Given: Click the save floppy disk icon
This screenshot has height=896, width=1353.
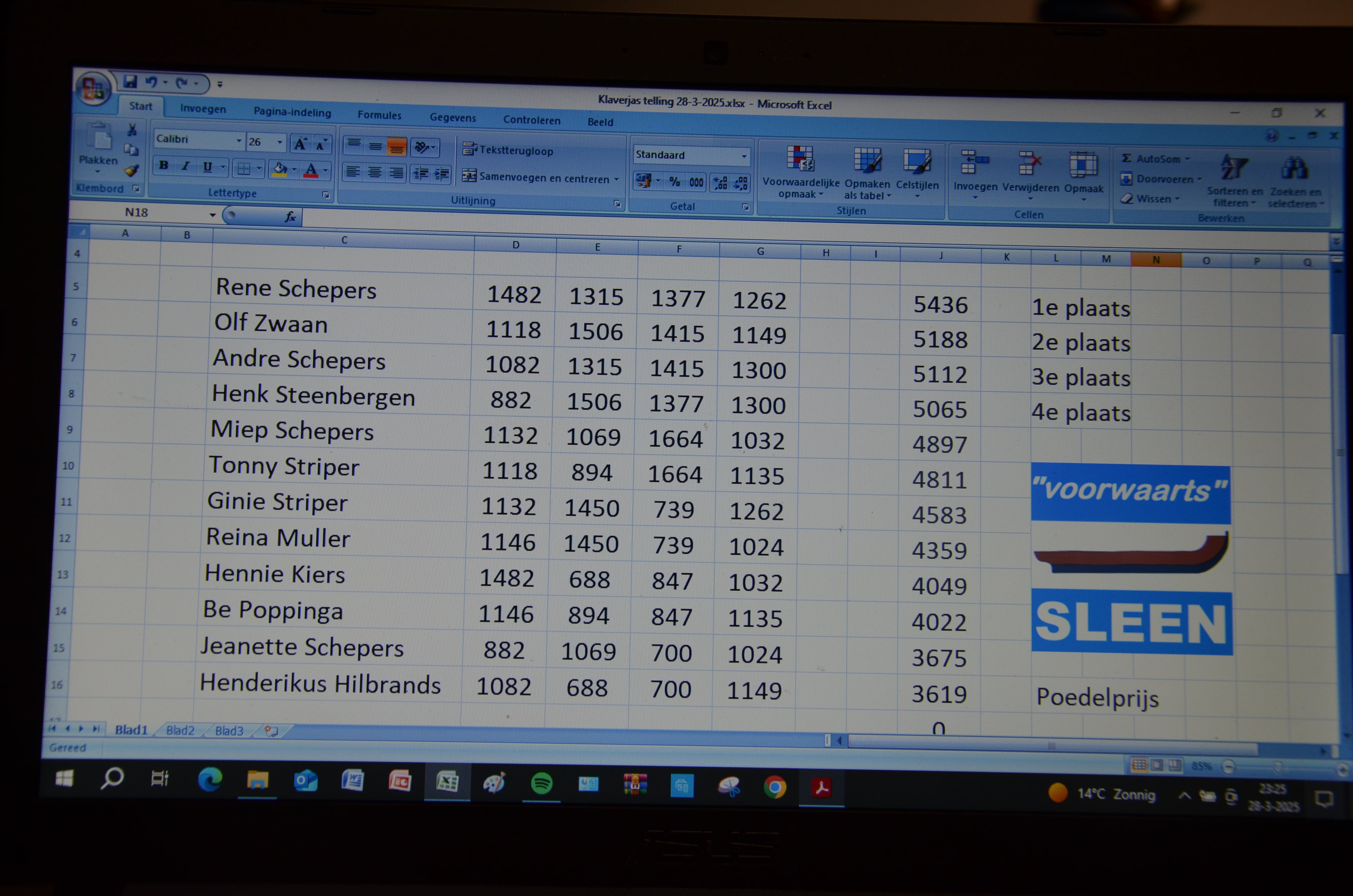Looking at the screenshot, I should click(x=130, y=82).
